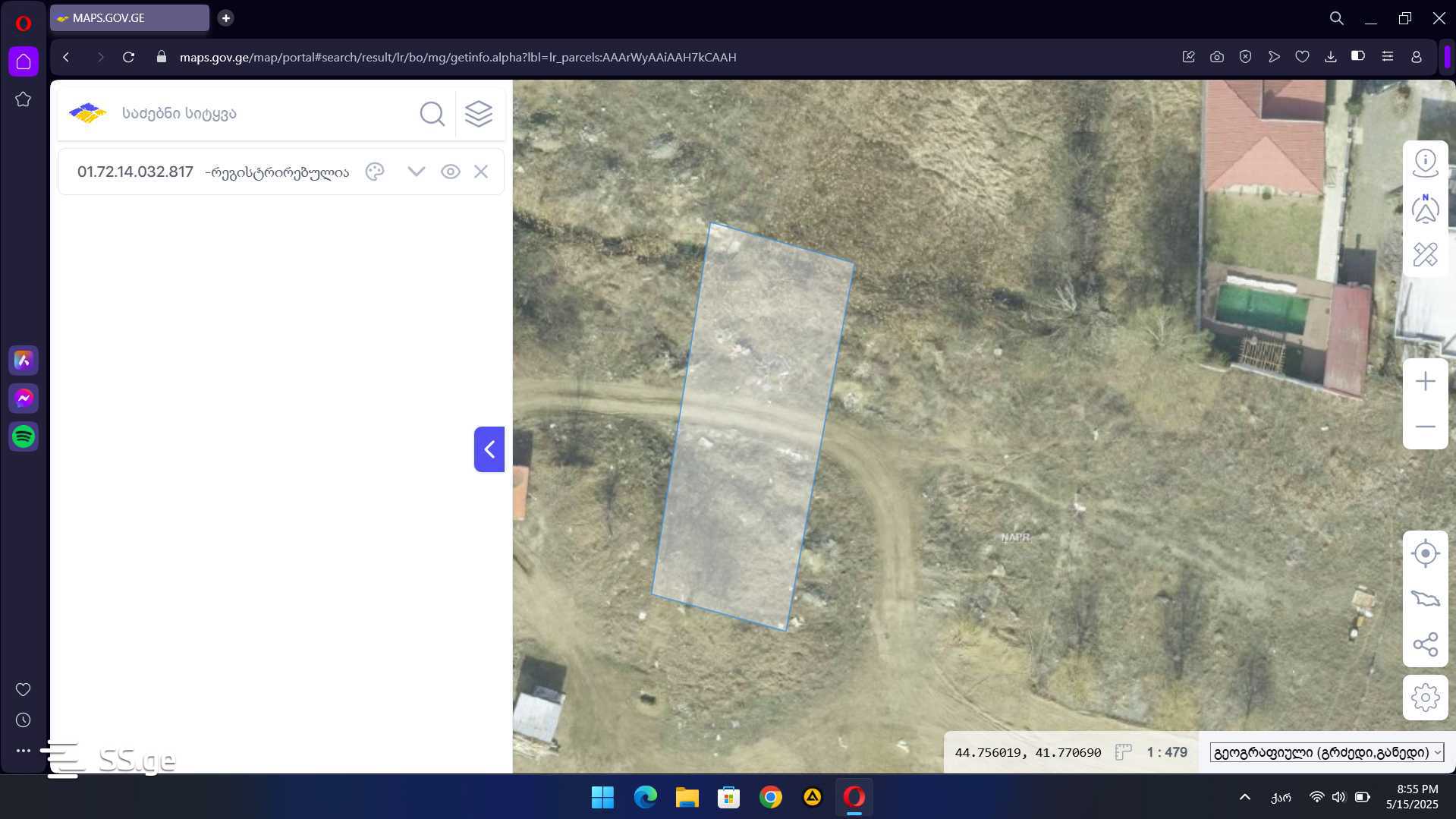Viewport: 1456px width, 819px height.
Task: Toggle visibility of parcel 01.72.14.032.817
Action: point(450,172)
